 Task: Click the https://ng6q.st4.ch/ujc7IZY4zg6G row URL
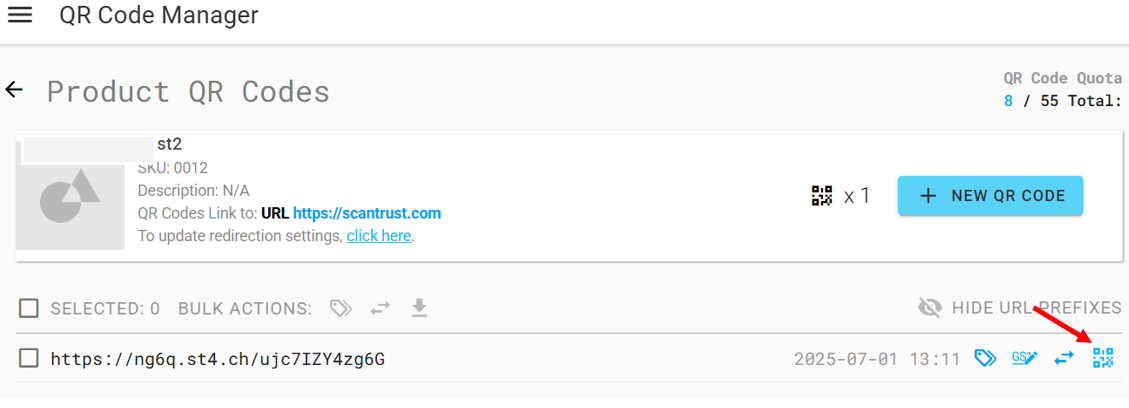click(x=219, y=358)
